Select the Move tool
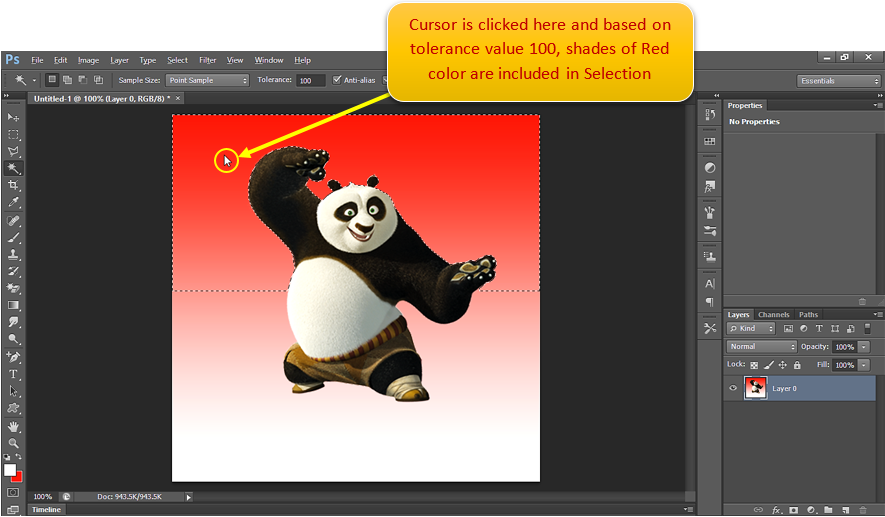Screen dimensions: 885x517 click(13, 117)
